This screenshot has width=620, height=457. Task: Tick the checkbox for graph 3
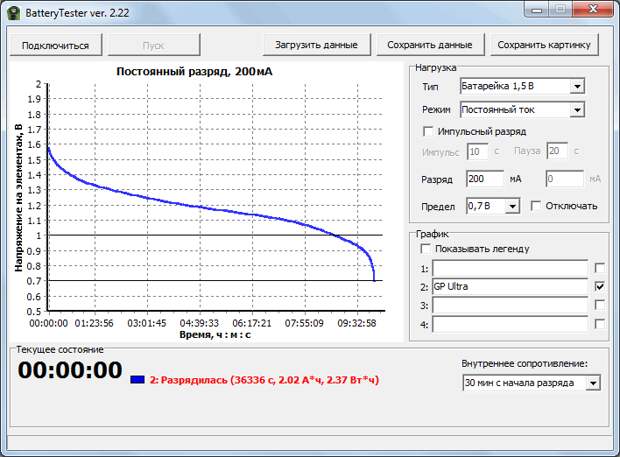click(x=599, y=304)
